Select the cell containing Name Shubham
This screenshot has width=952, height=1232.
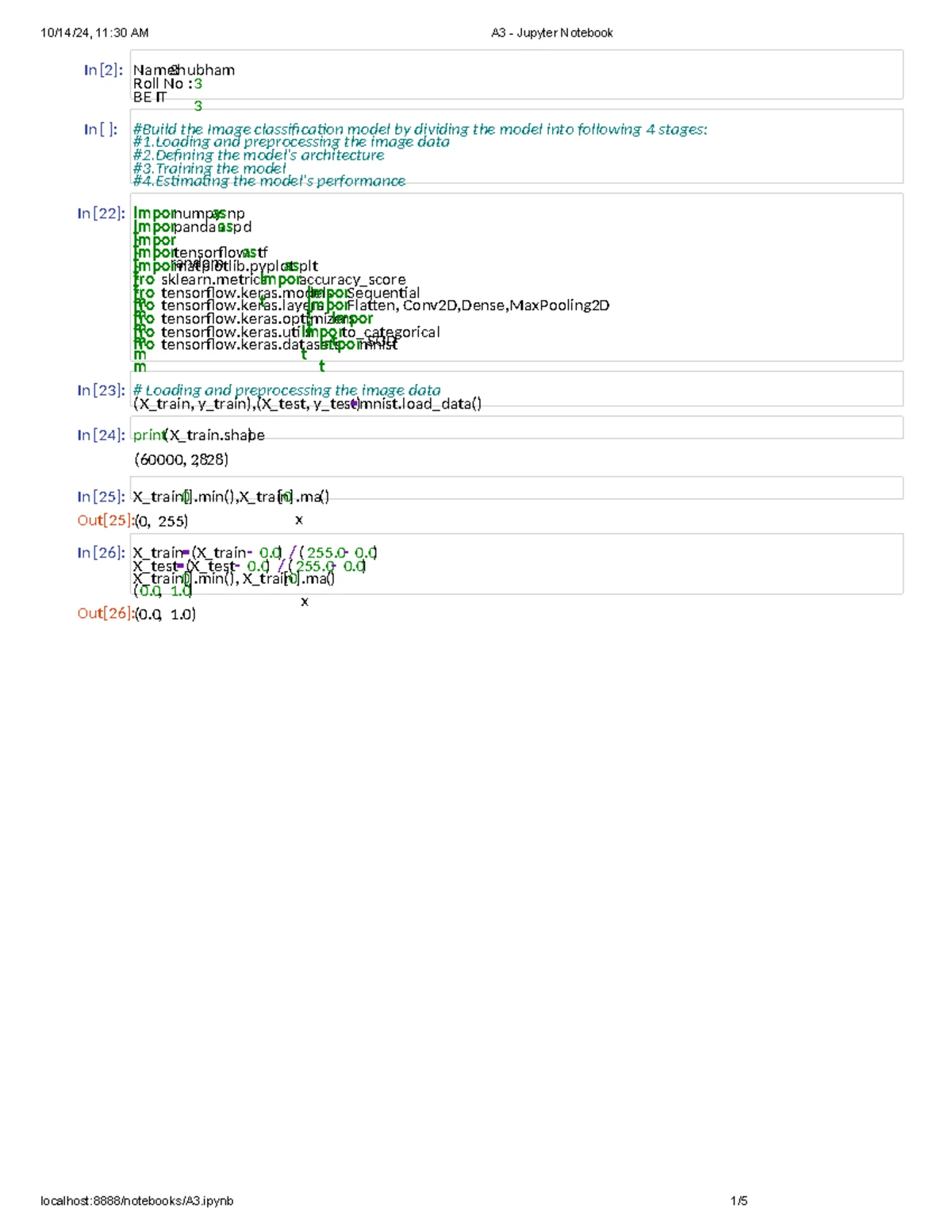(x=516, y=75)
